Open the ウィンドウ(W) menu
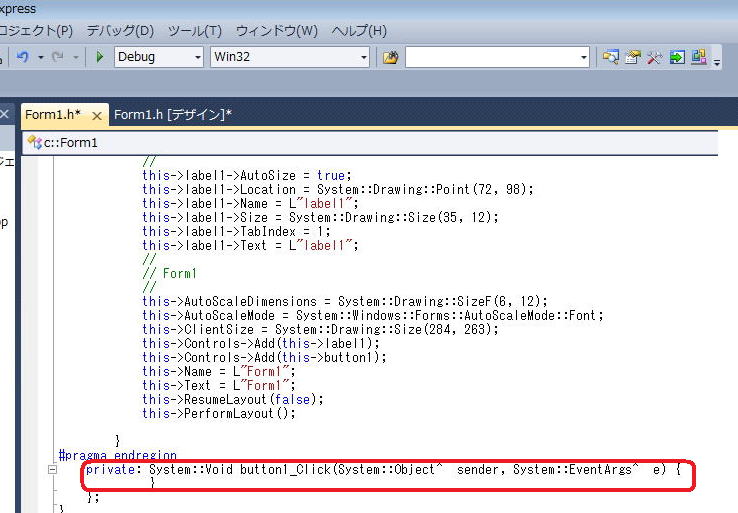 click(276, 31)
